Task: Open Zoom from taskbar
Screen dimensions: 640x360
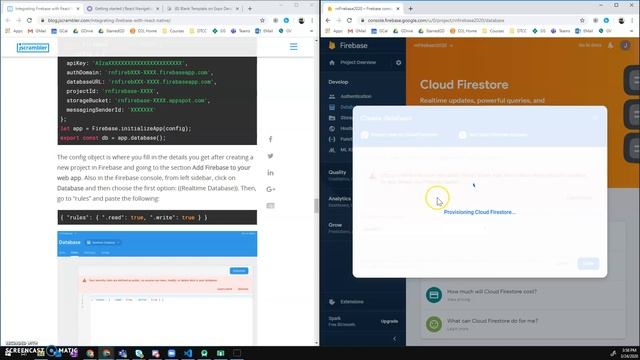Action: click(171, 353)
